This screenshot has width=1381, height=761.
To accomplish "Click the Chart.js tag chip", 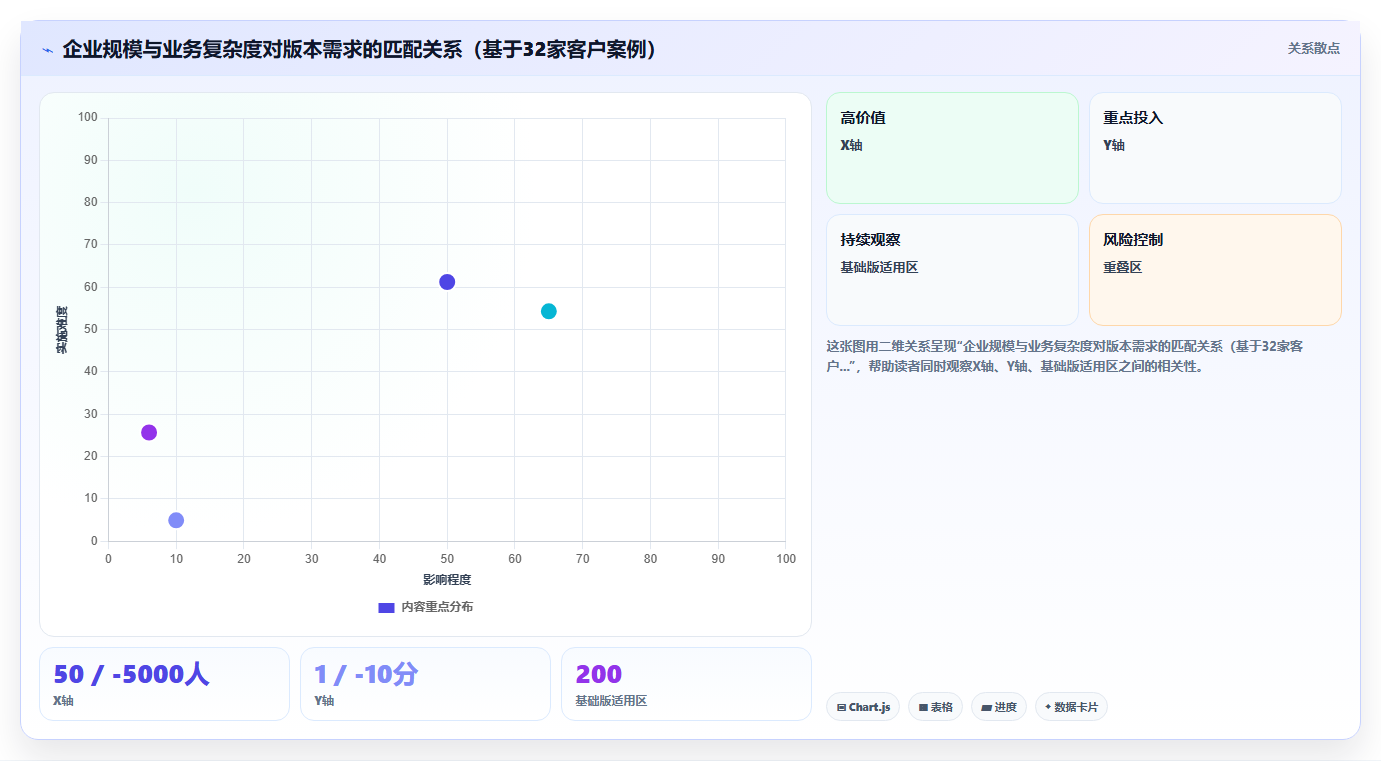I will [x=863, y=707].
